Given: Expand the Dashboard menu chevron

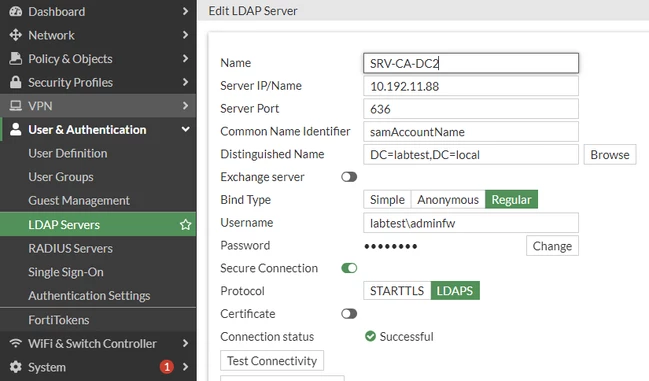Looking at the screenshot, I should pos(185,12).
